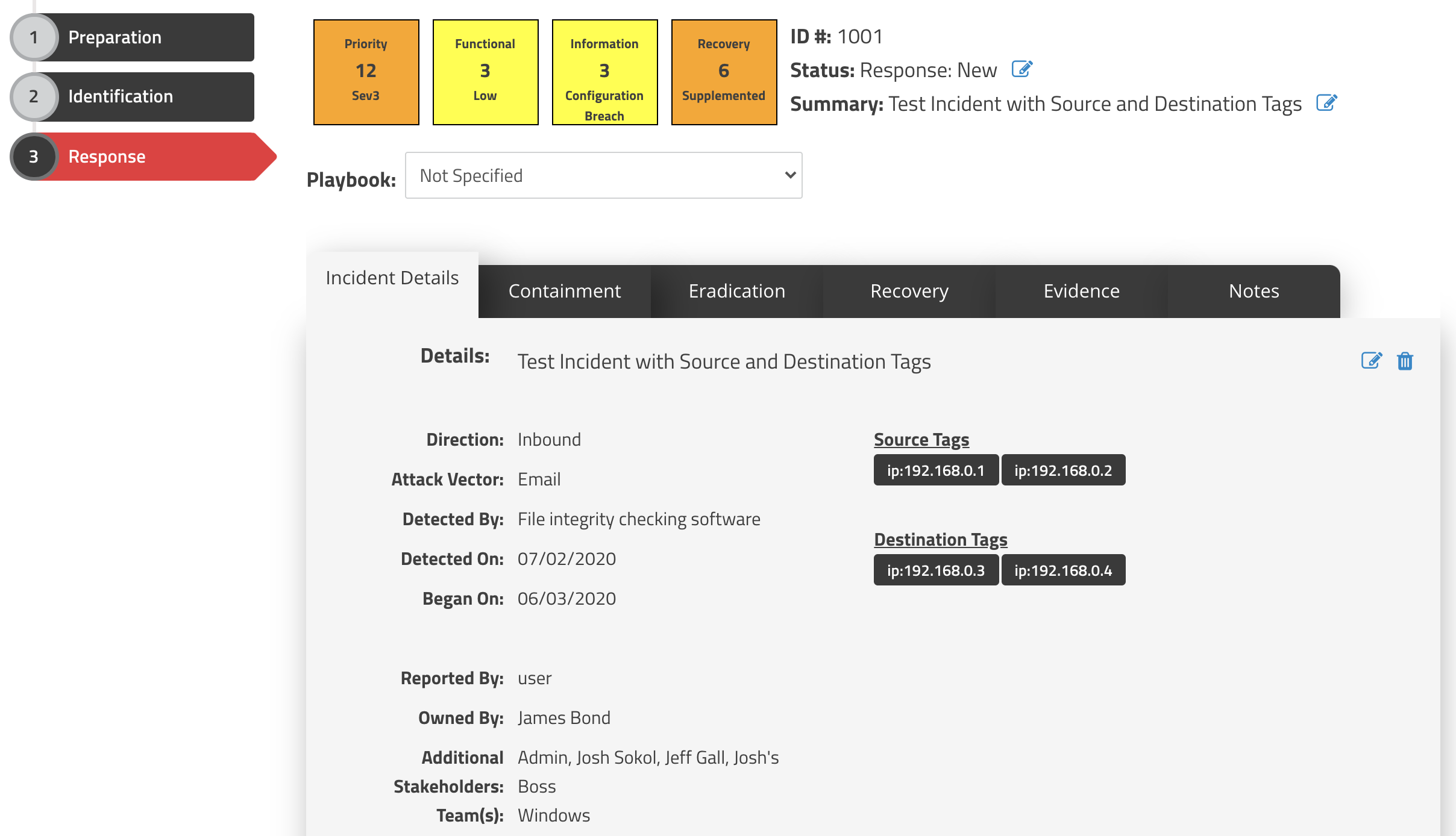Switch to the Containment tab

[x=564, y=291]
